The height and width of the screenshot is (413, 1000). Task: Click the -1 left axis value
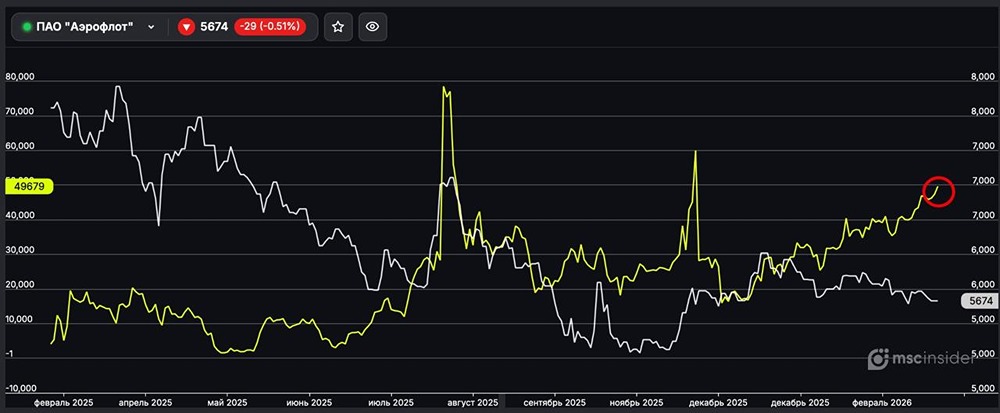coord(10,355)
